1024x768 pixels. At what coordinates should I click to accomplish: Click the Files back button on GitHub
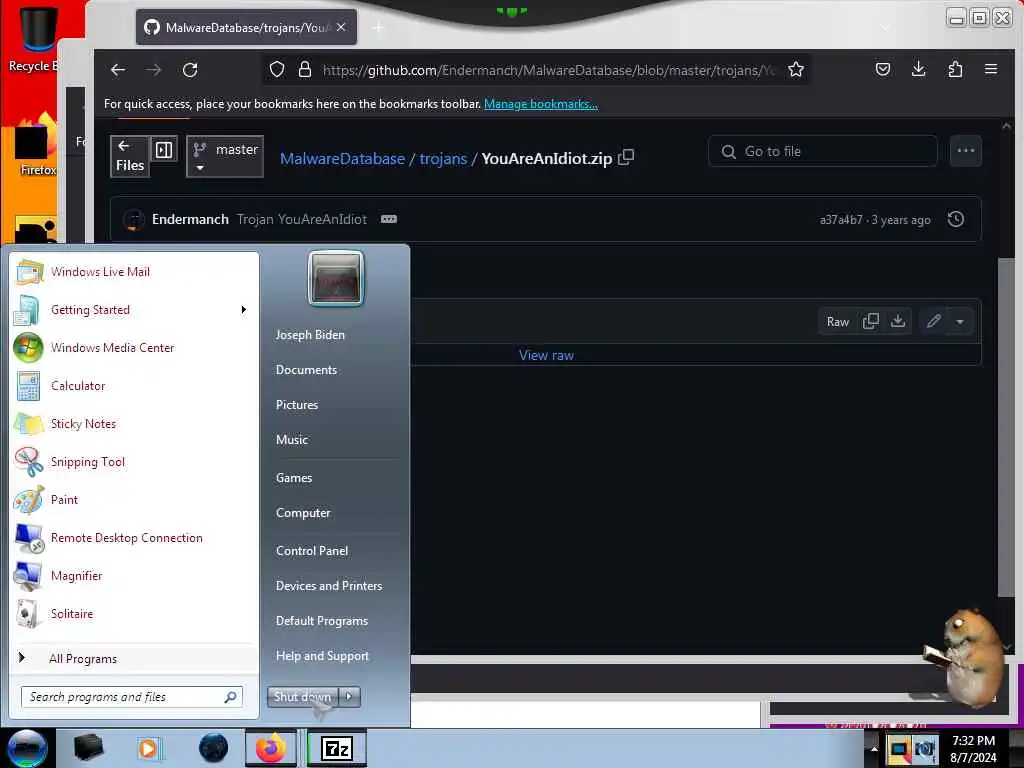(129, 156)
